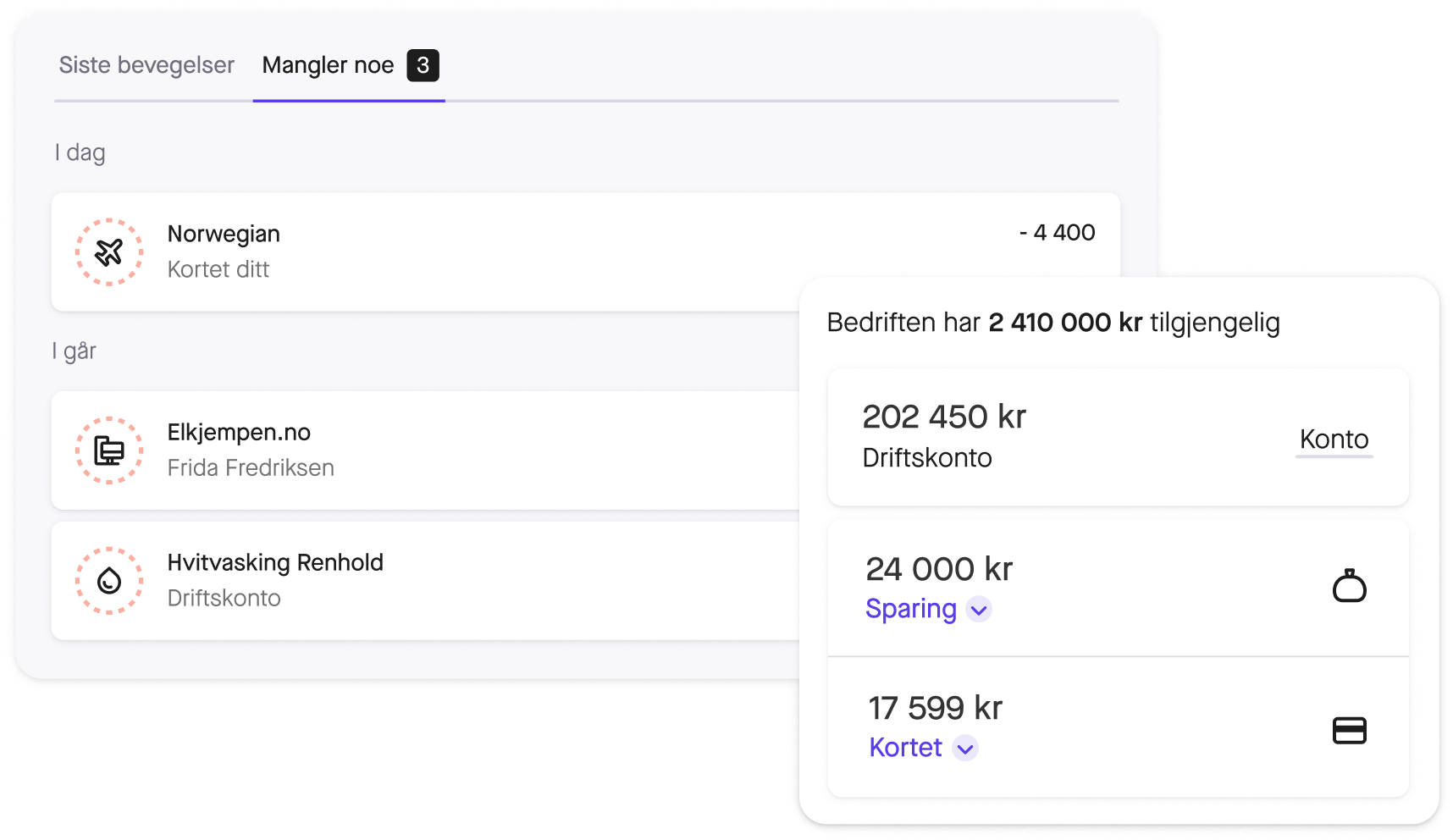Click the Sparing account label
1453x840 pixels.
tap(911, 609)
